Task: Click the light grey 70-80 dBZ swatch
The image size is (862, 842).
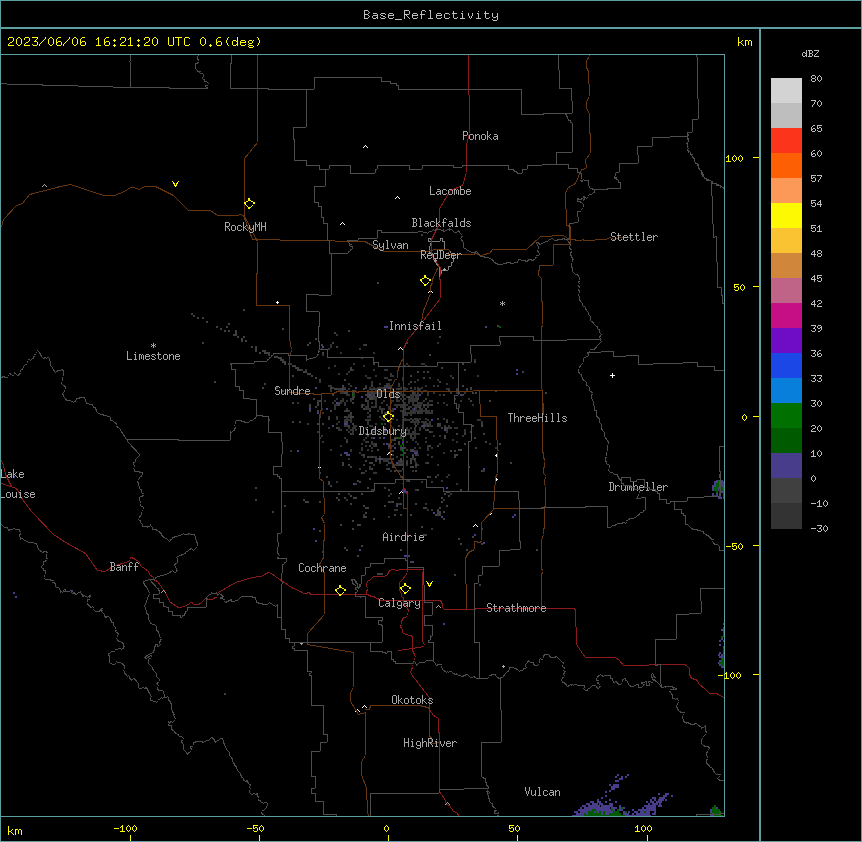Action: coord(786,91)
